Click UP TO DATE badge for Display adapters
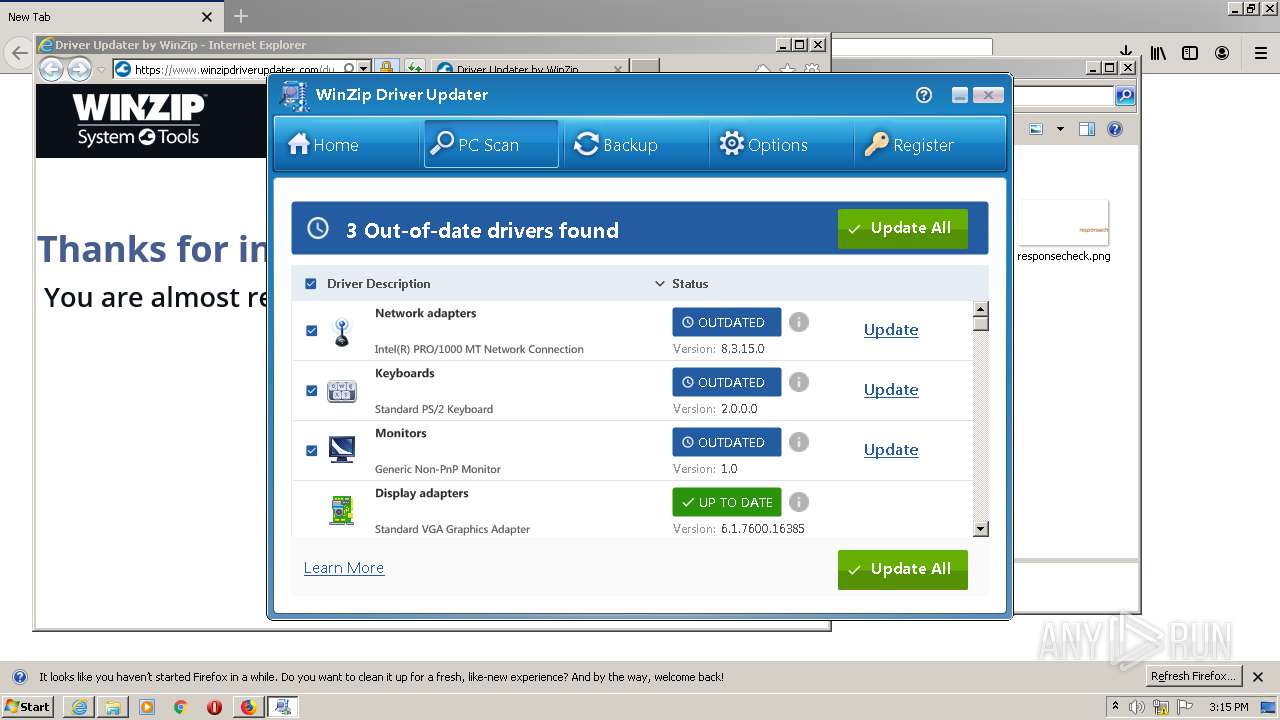 [727, 502]
